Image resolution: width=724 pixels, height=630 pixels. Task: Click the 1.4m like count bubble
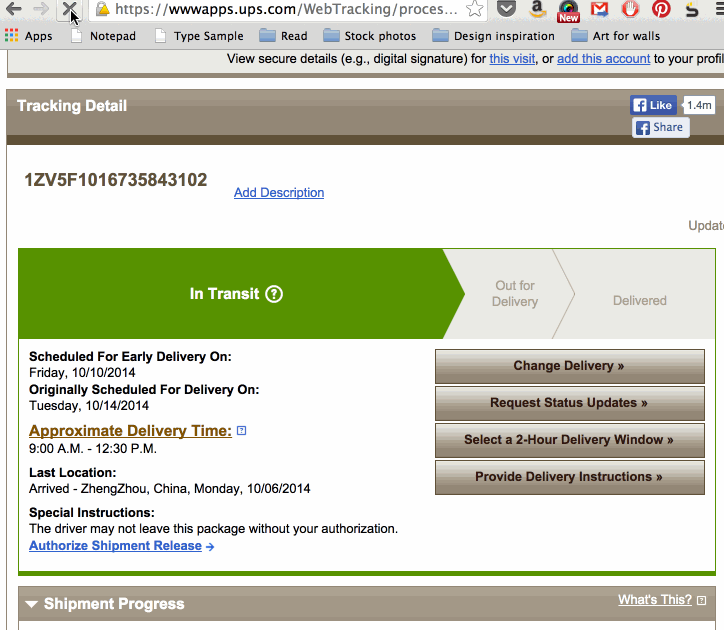[x=699, y=105]
